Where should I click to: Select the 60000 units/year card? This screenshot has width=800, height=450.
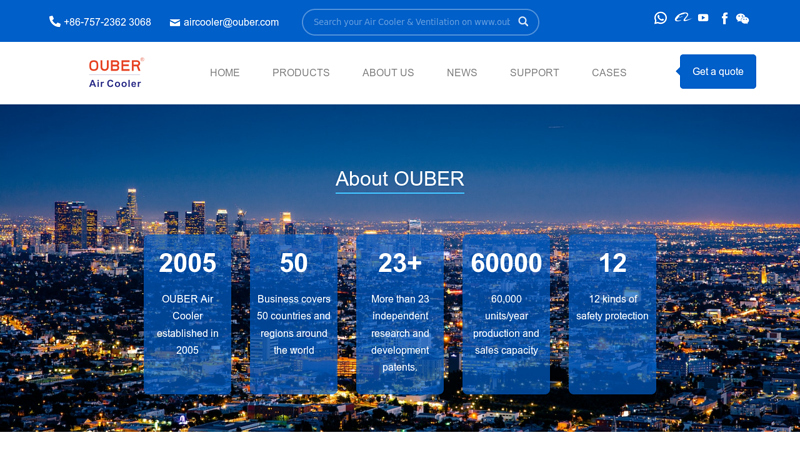(x=506, y=314)
